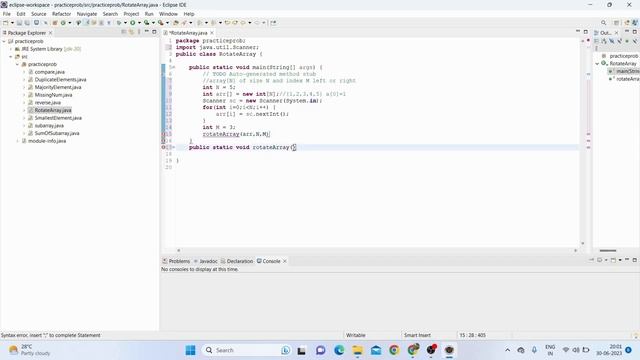Collapse the practiceprob project root node
The width and height of the screenshot is (640, 360).
point(4,41)
